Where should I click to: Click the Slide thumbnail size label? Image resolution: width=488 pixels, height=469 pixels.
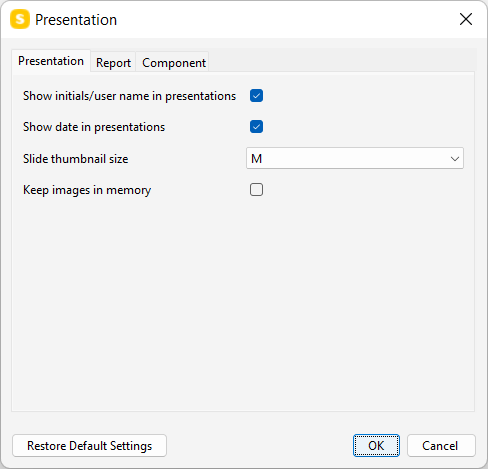(75, 159)
